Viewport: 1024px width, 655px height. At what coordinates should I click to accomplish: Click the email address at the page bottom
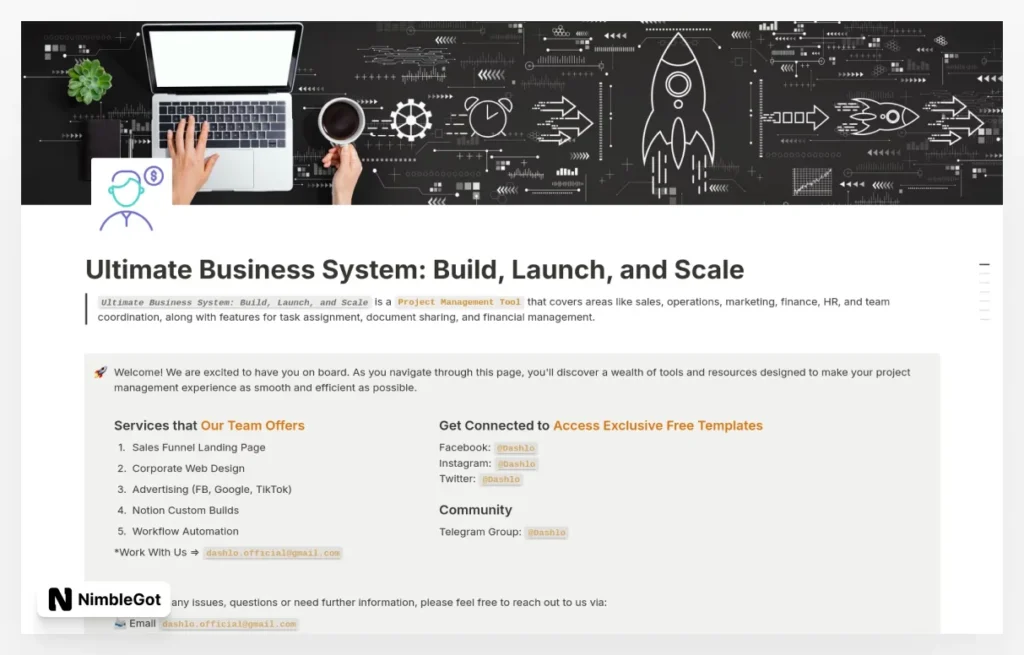click(230, 623)
